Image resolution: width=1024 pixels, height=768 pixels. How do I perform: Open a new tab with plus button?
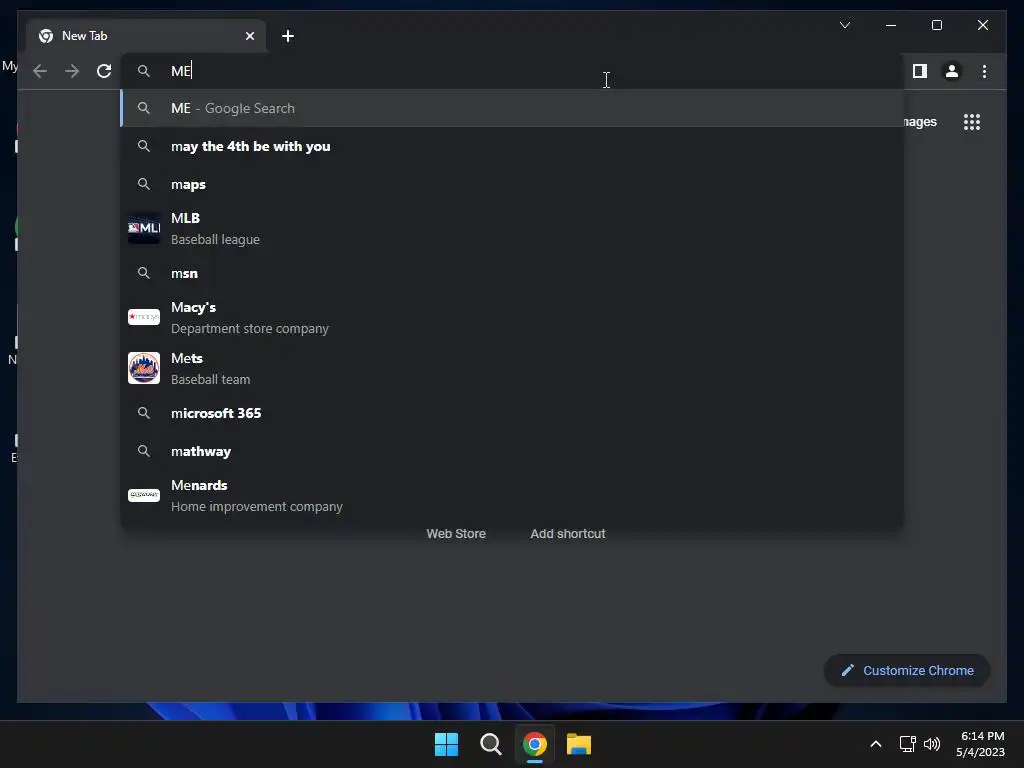click(x=288, y=36)
